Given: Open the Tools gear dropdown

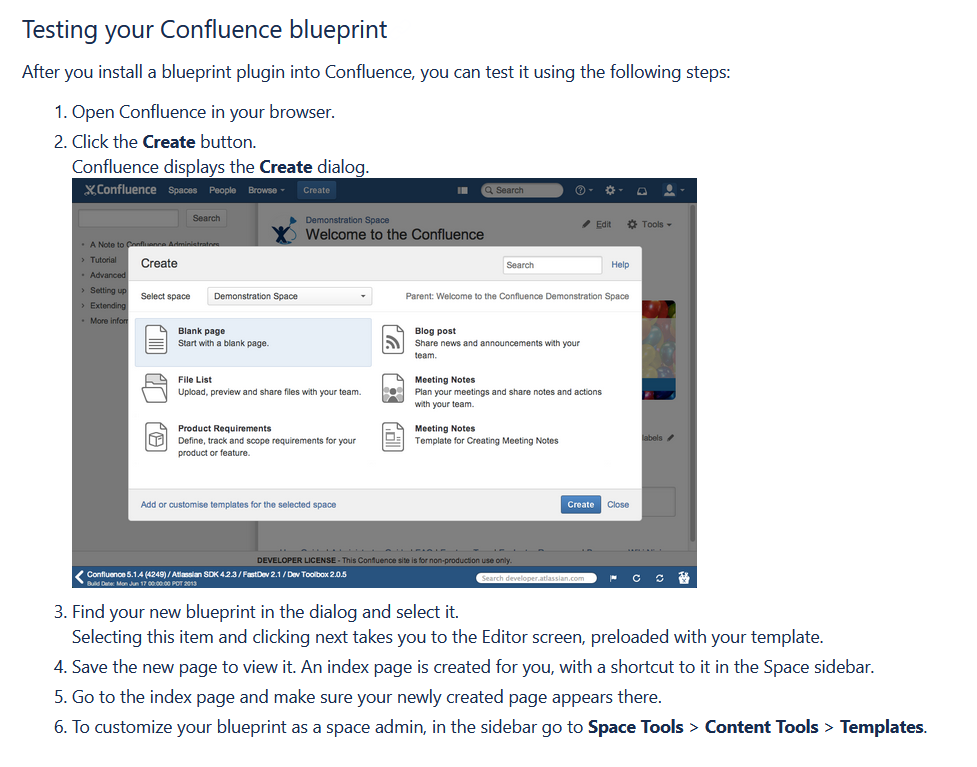Looking at the screenshot, I should click(x=649, y=224).
